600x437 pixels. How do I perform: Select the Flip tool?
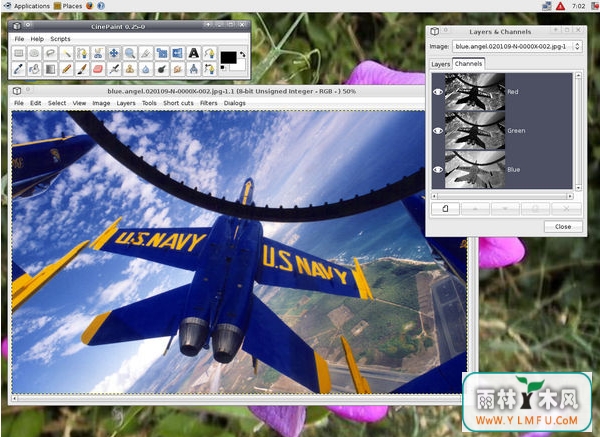tap(178, 53)
